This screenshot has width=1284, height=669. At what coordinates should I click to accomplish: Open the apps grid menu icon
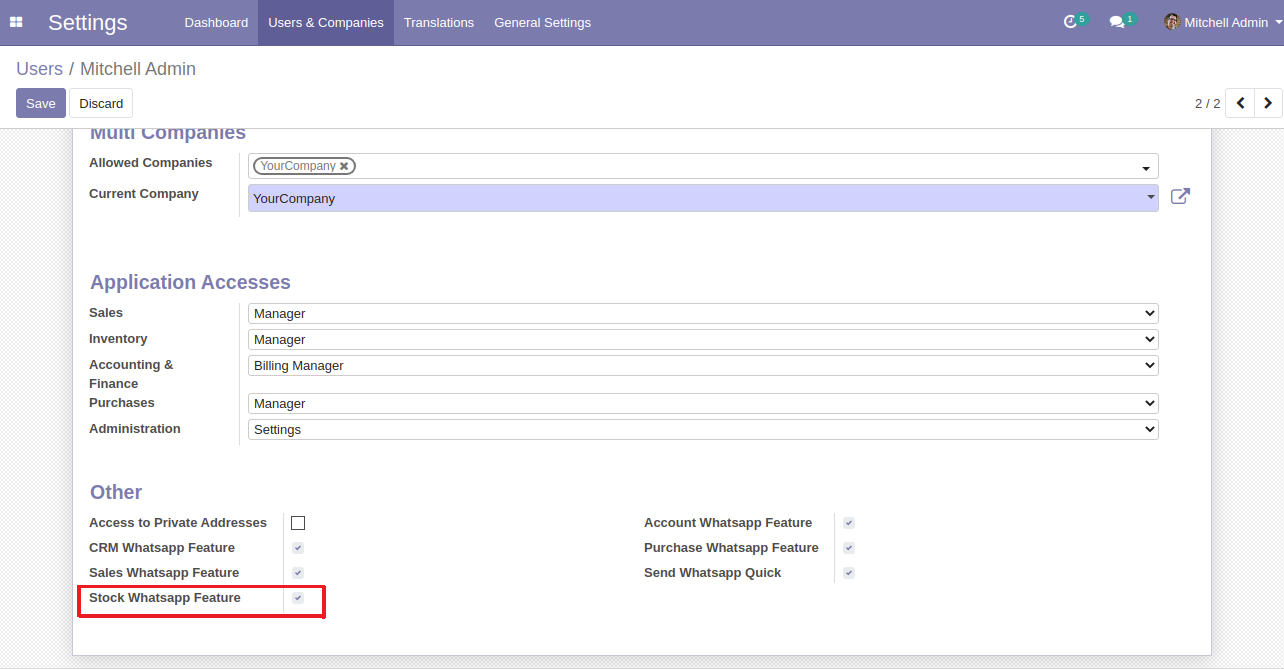(x=16, y=22)
